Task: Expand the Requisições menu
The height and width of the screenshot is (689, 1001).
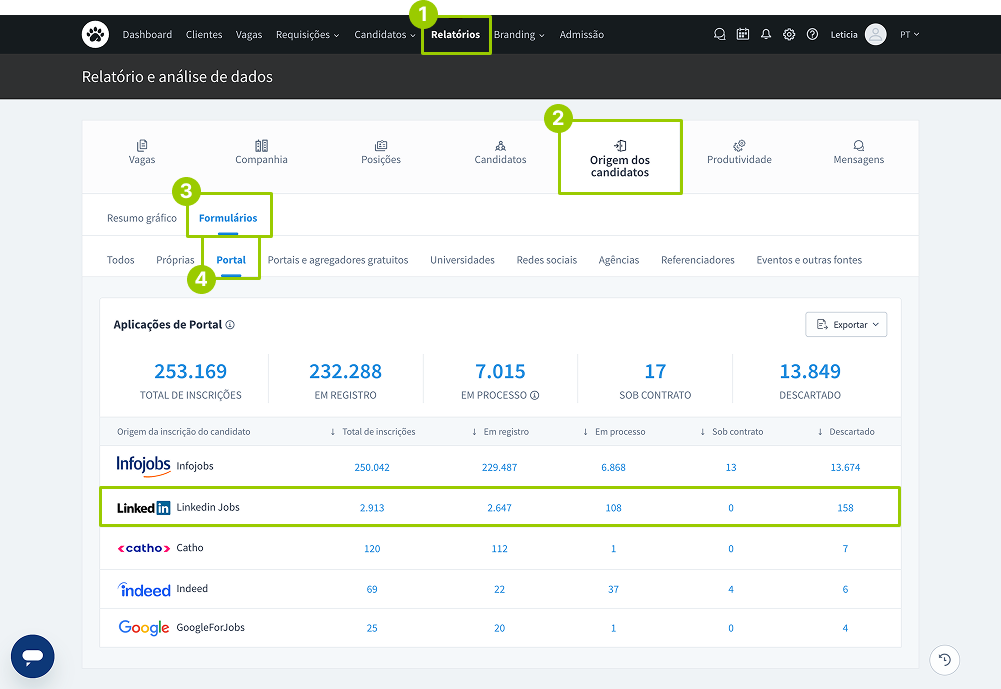Action: pyautogui.click(x=307, y=34)
